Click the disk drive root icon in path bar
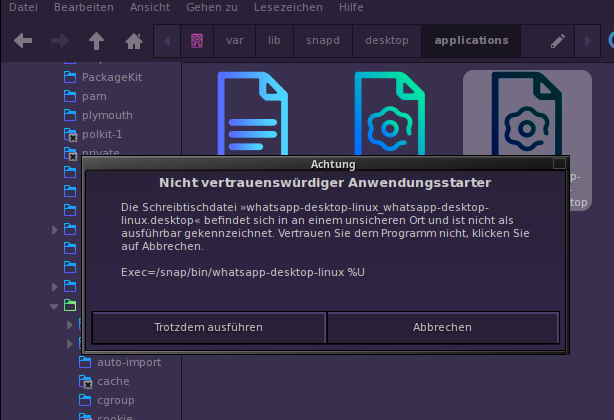 (197, 41)
